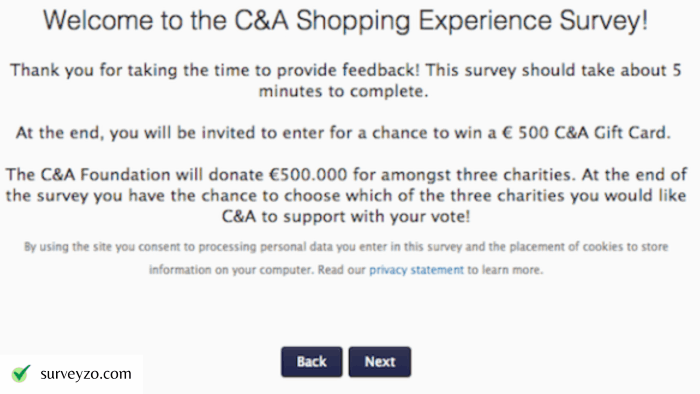700x394 pixels.
Task: Click the word 'cookies' in consent notice
Action: coord(603,247)
